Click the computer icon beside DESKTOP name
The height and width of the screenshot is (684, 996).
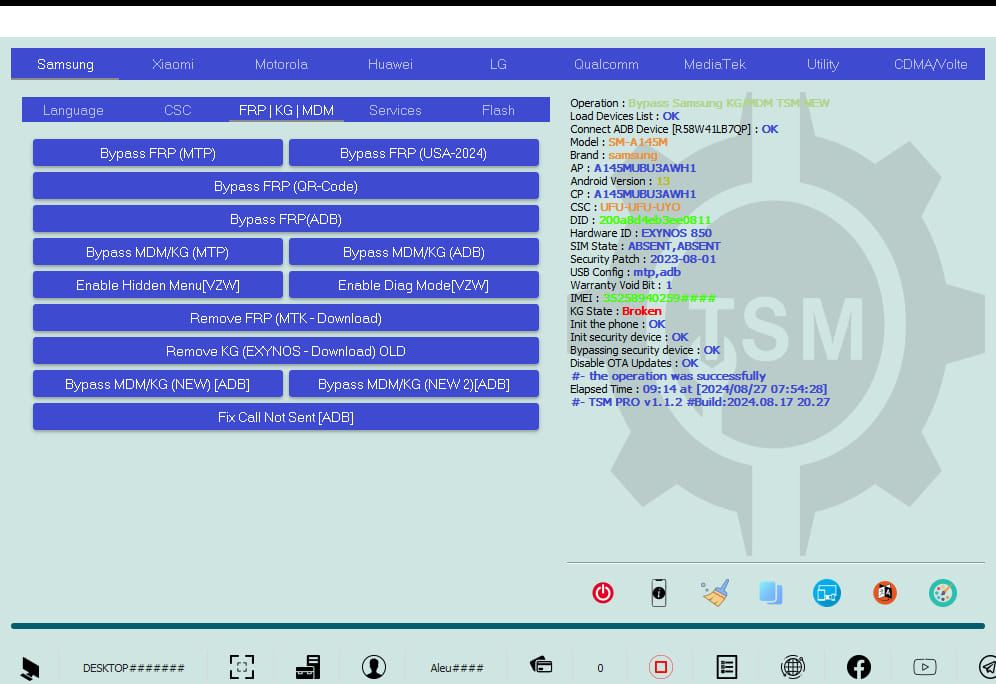(30, 667)
